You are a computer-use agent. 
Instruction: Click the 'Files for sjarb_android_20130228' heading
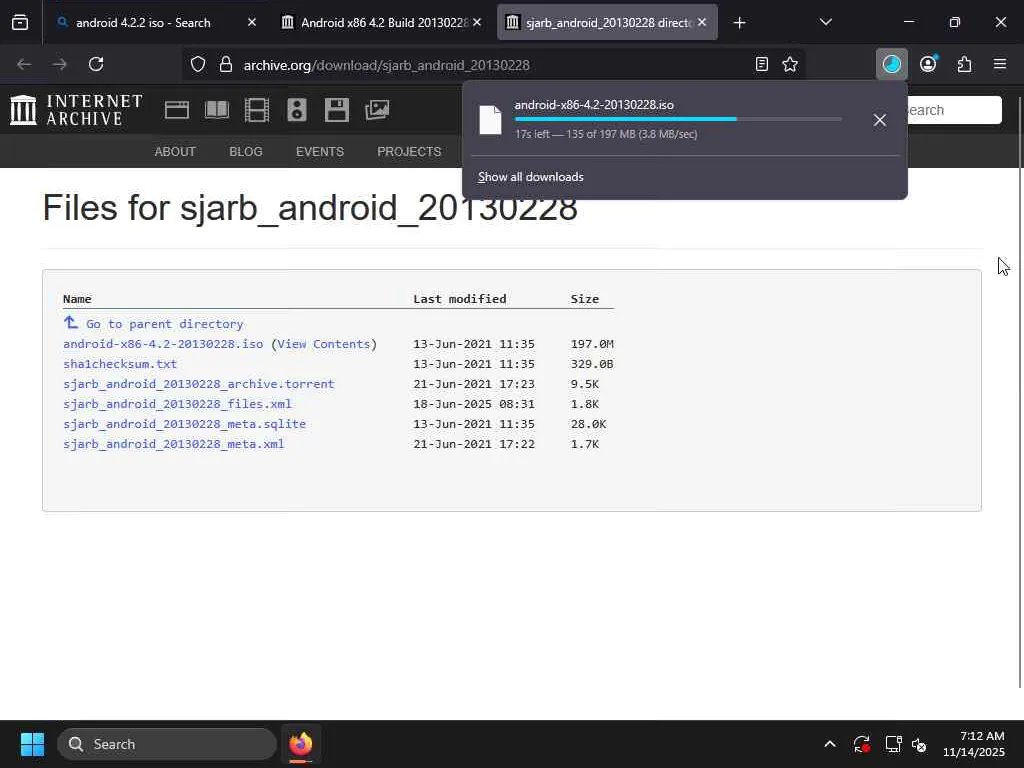[310, 208]
